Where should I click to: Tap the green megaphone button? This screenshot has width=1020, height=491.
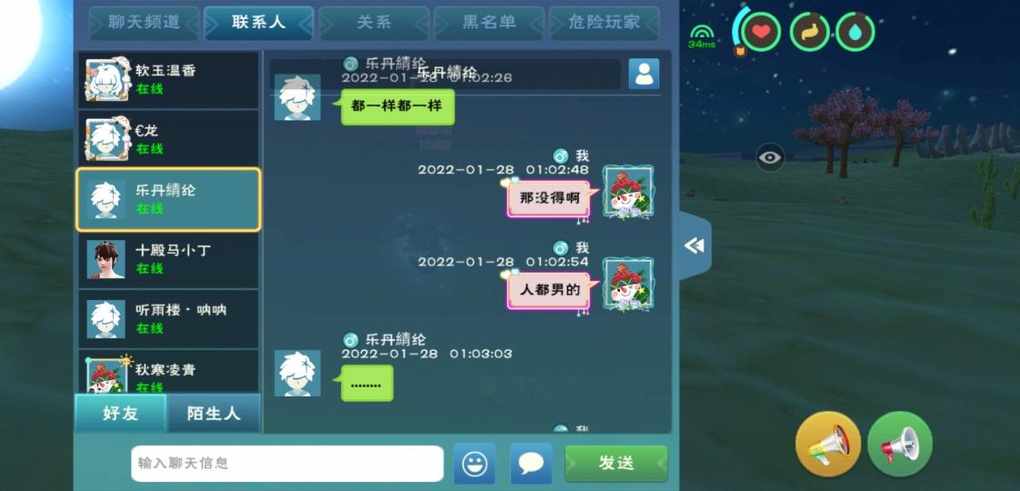coord(900,444)
